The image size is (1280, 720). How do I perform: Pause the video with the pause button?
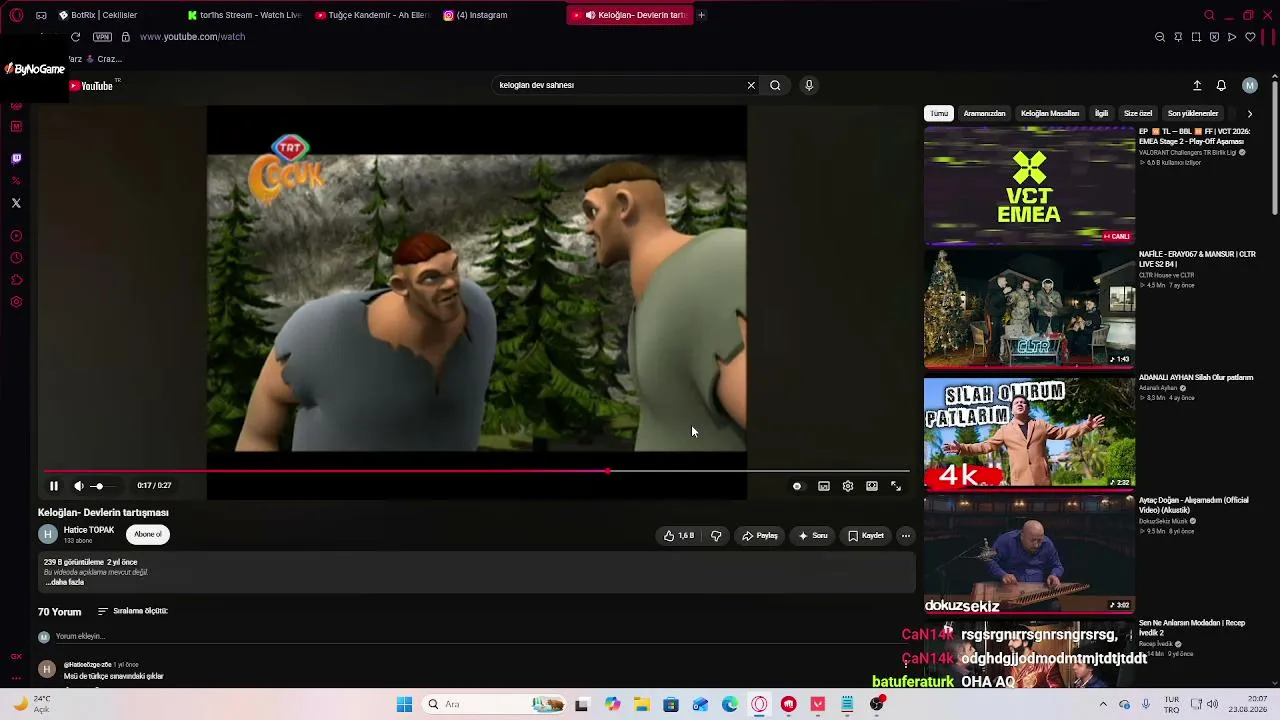coord(54,486)
